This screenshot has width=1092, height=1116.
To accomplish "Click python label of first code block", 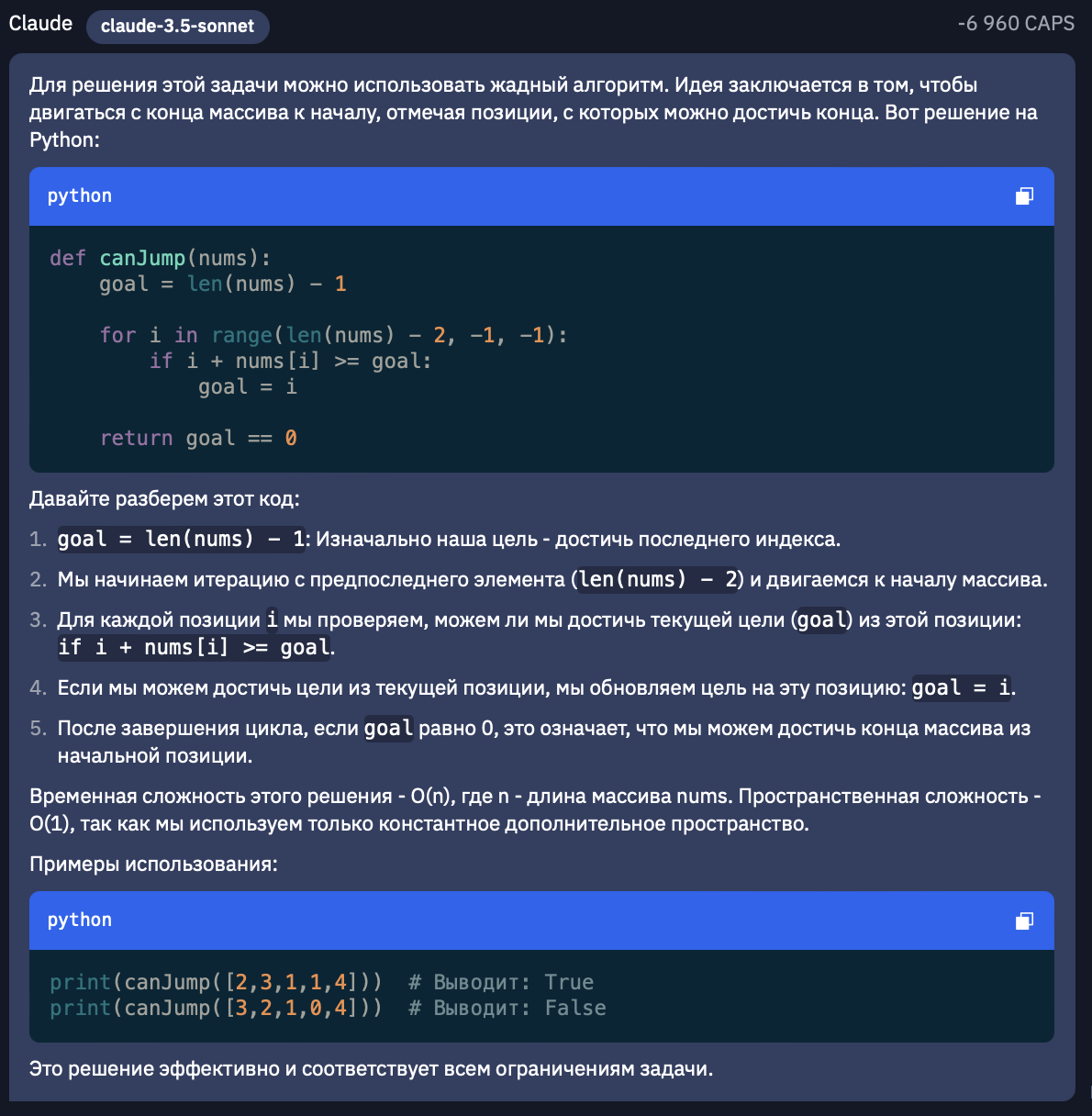I will 80,195.
